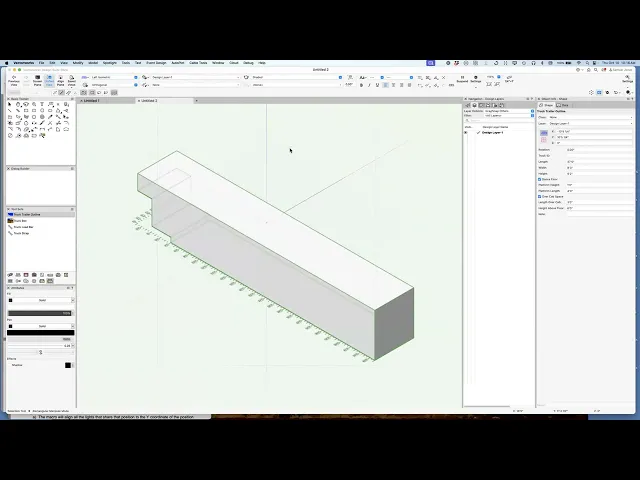
Task: Click the fill opacity slider bar
Action: tap(40, 313)
